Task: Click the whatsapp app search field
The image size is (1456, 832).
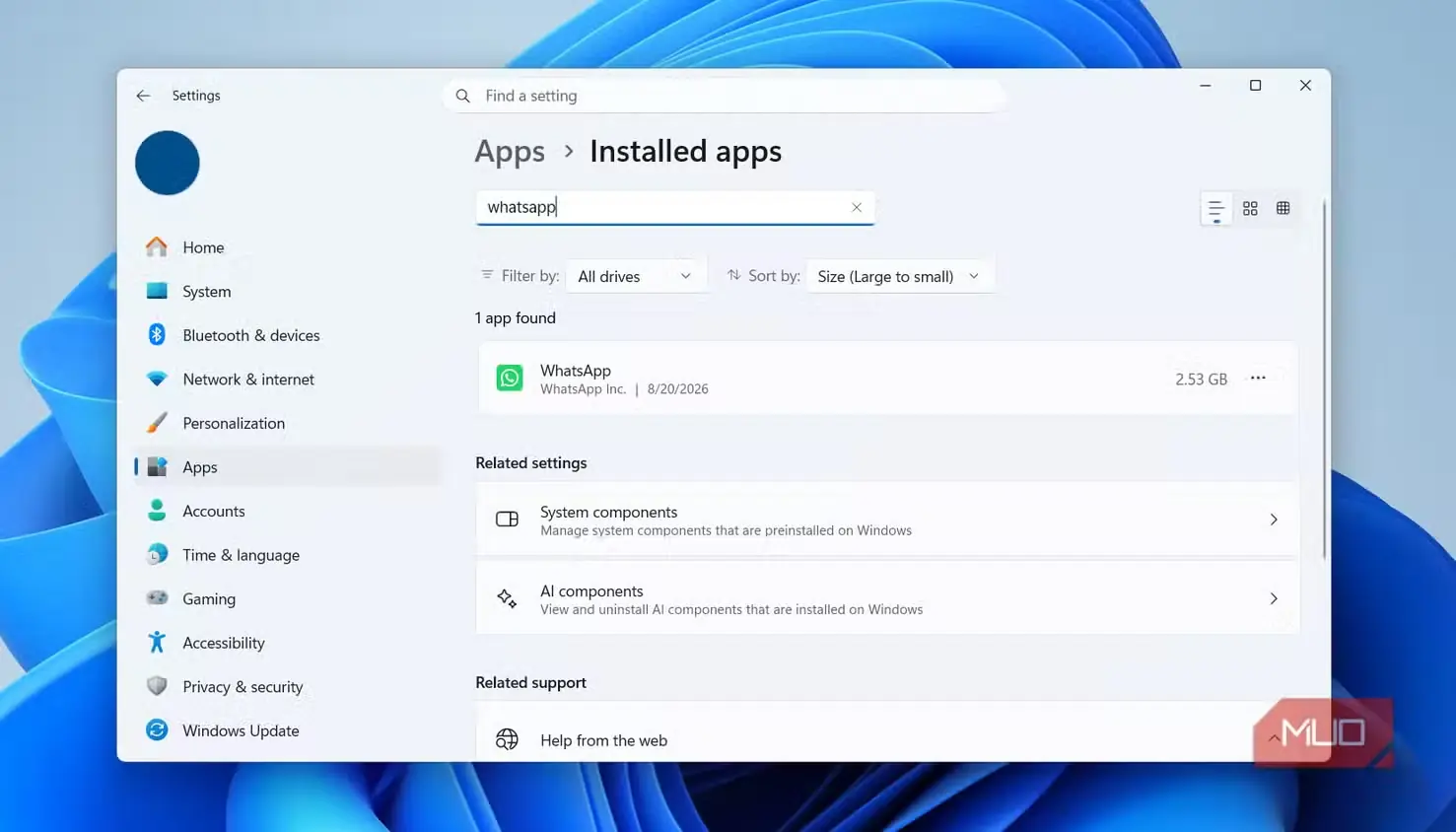Action: point(675,207)
